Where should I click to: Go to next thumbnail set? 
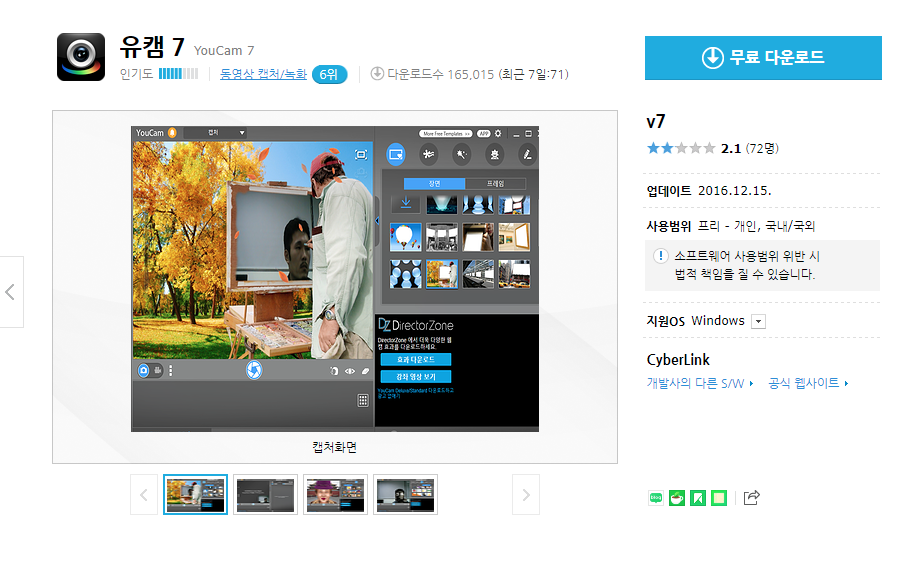tap(526, 495)
